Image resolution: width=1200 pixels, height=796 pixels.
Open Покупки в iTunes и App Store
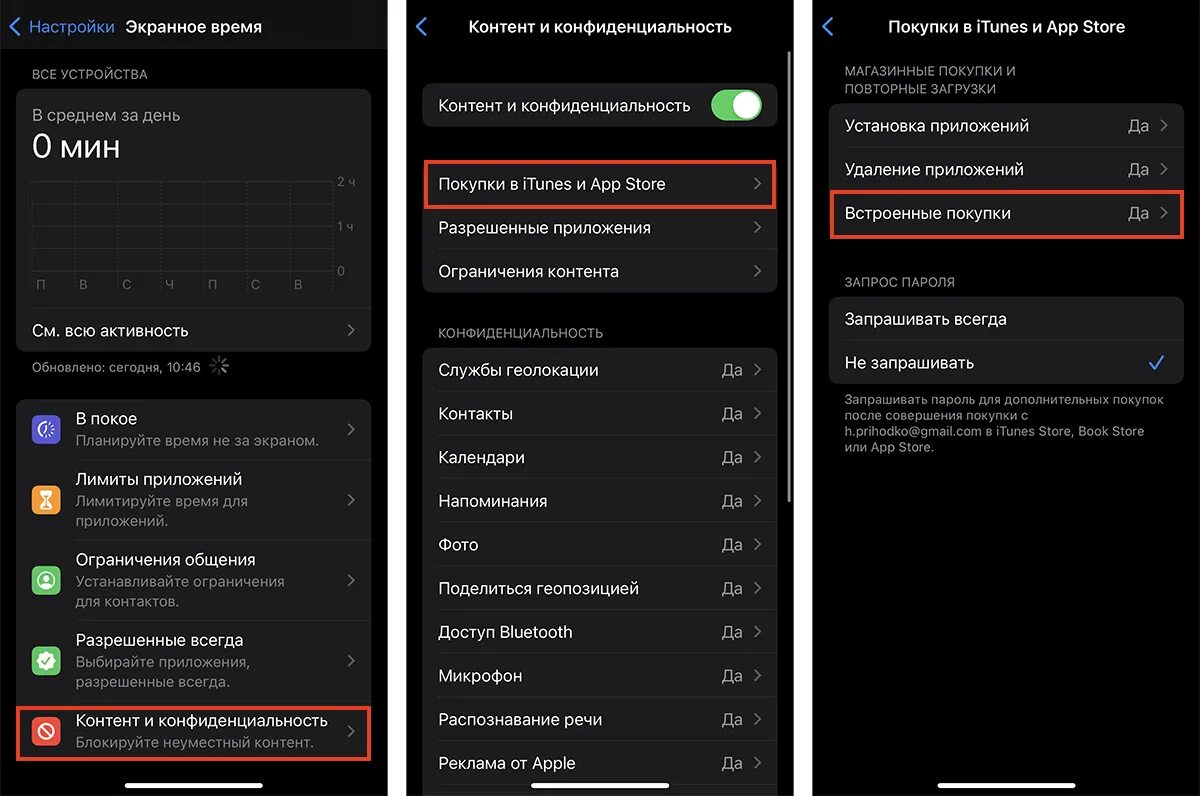click(x=600, y=184)
